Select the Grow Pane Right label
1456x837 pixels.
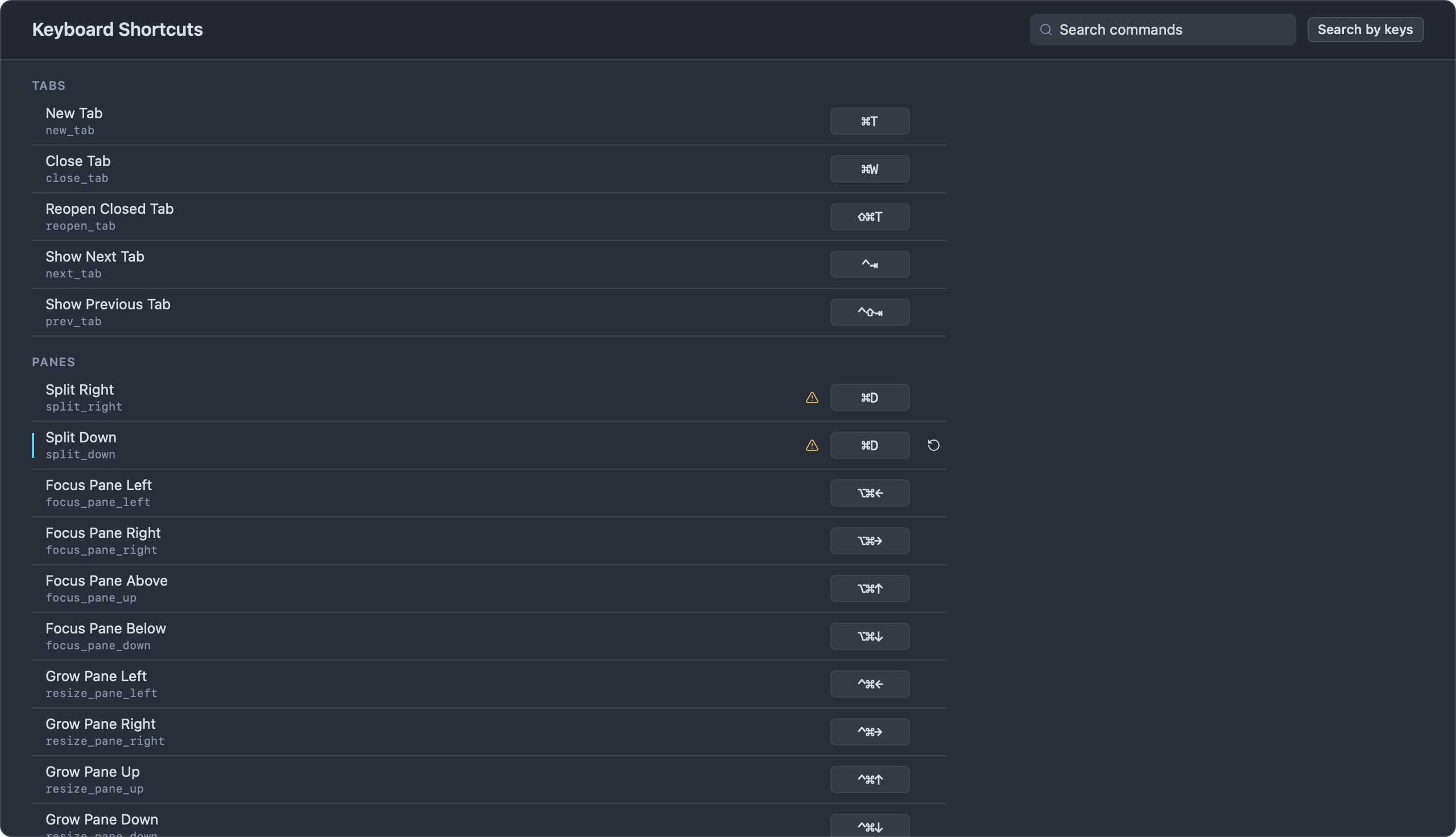(x=101, y=724)
